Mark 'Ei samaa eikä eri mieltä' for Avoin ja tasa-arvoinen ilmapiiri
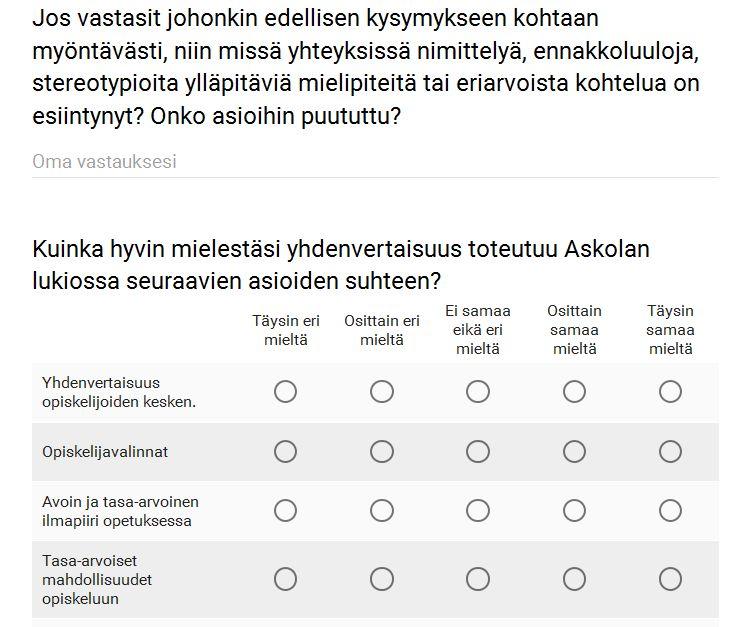Image resolution: width=747 pixels, height=627 pixels. click(478, 511)
